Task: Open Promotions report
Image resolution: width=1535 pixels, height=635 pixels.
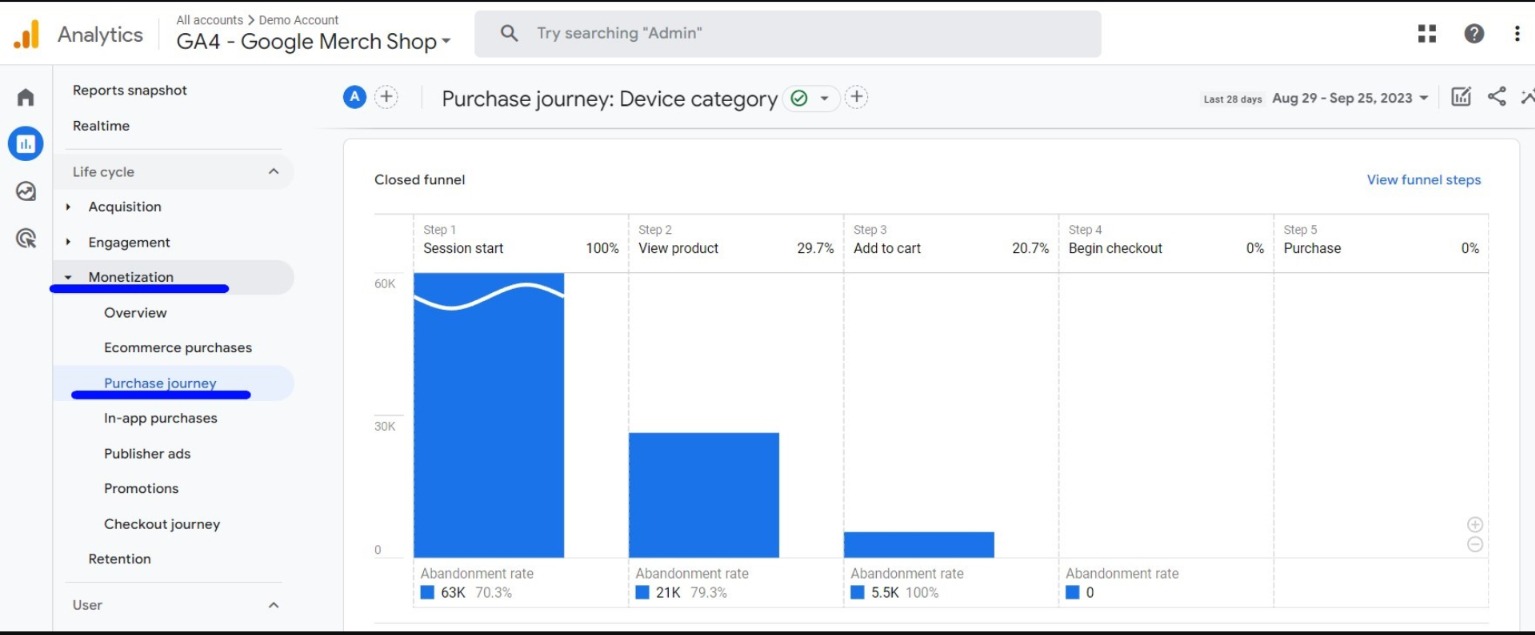Action: 141,489
